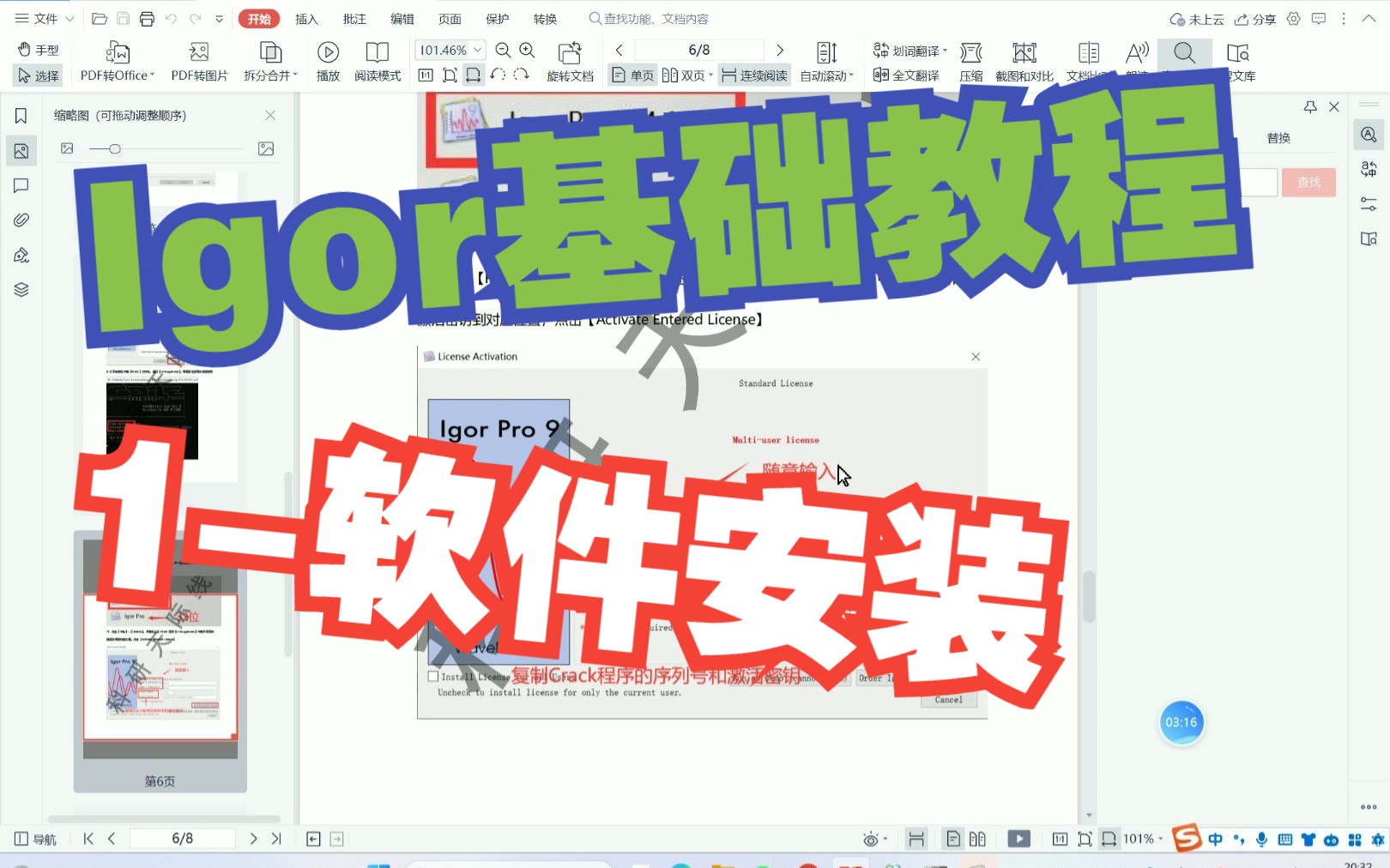Click the 查找 find button
This screenshot has width=1390, height=868.
click(x=1308, y=182)
